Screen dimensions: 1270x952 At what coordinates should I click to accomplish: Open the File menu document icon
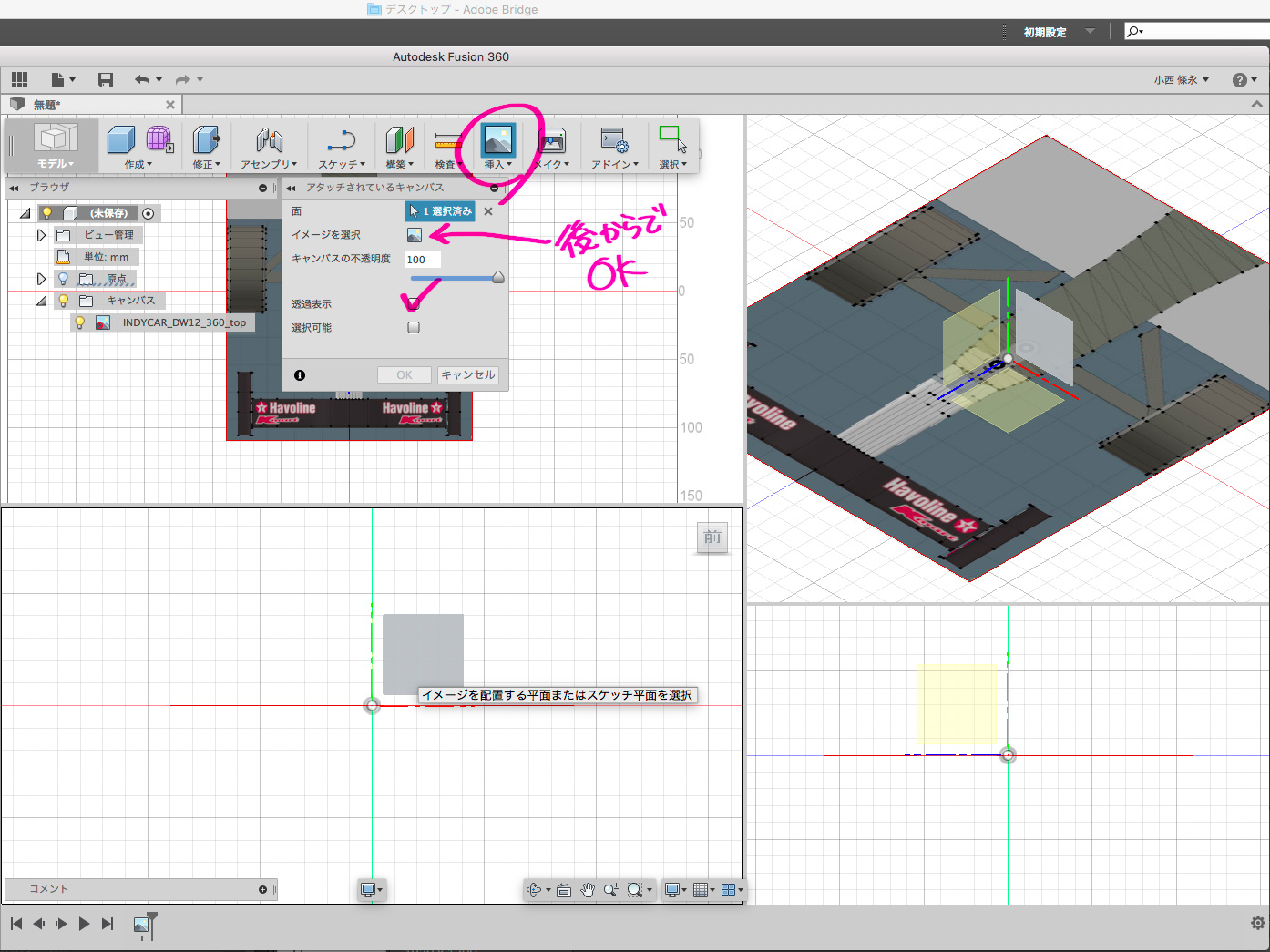click(57, 80)
